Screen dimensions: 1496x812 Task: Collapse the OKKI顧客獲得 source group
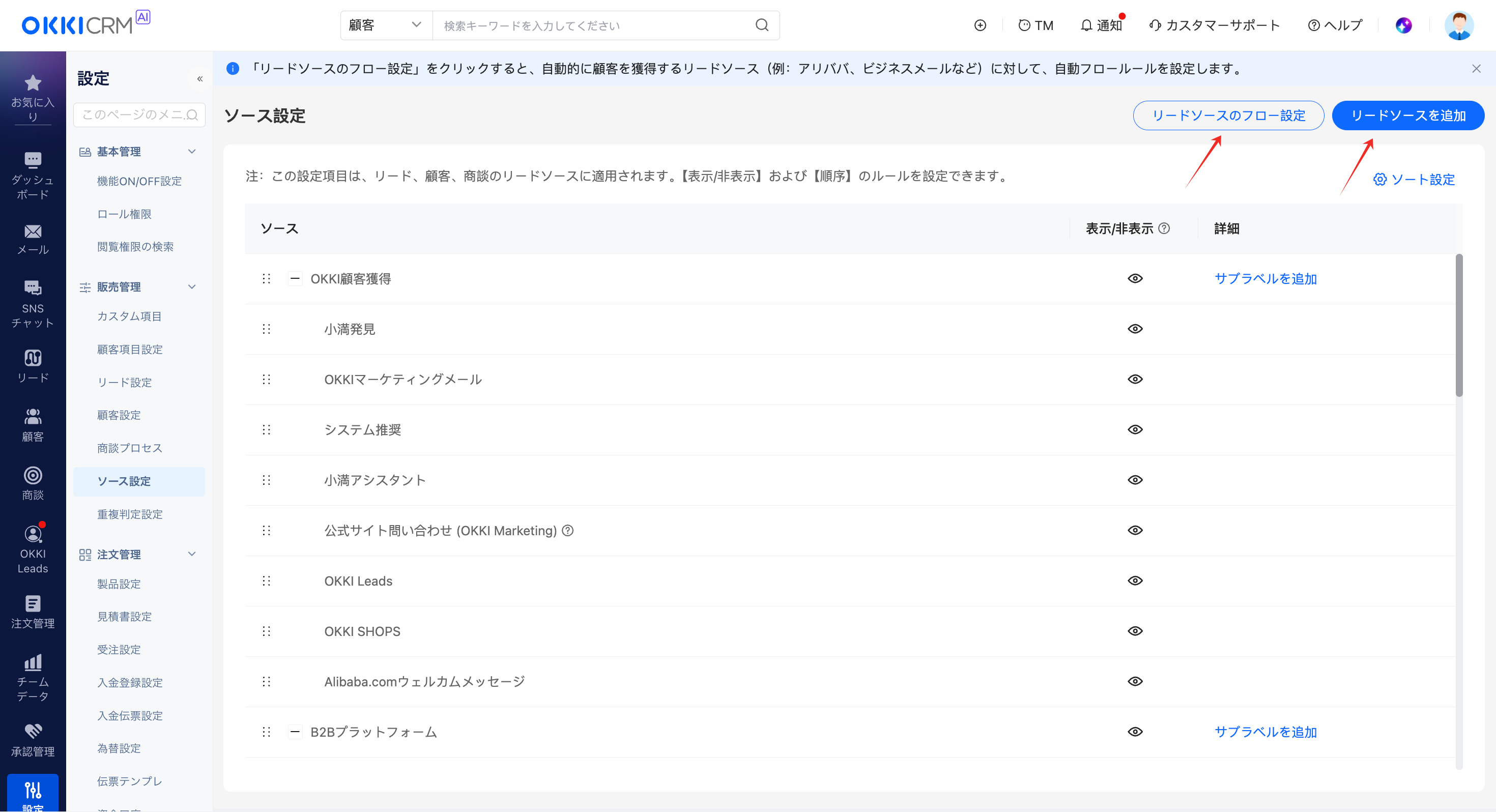click(x=295, y=279)
